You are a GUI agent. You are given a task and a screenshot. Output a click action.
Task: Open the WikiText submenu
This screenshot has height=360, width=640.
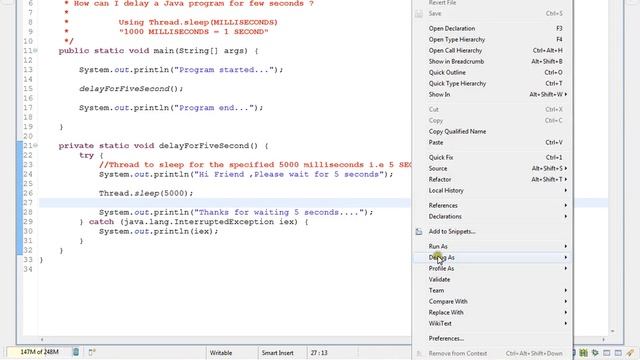click(493, 323)
